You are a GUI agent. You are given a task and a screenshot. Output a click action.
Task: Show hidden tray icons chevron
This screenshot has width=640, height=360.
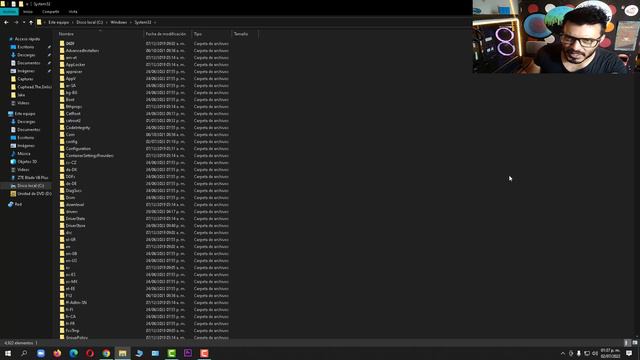pos(563,353)
